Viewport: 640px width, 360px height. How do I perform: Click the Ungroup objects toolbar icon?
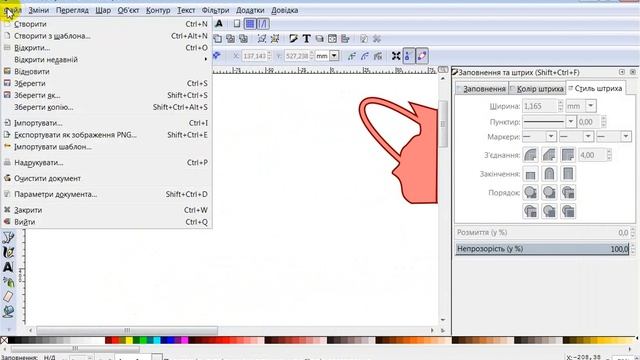coord(275,39)
